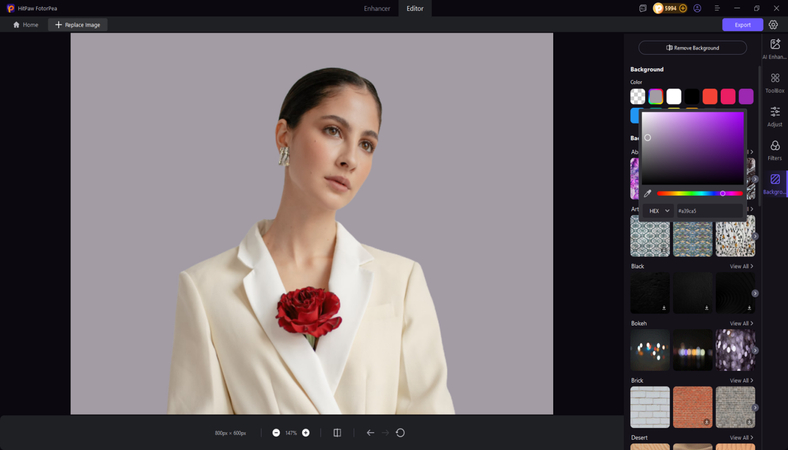788x450 pixels.
Task: Click the hex color code input field
Action: pyautogui.click(x=710, y=211)
